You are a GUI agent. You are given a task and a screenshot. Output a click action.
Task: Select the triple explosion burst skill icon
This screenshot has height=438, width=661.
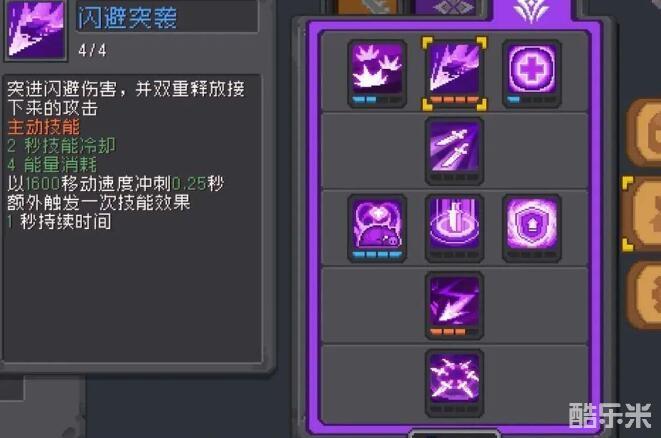click(377, 74)
